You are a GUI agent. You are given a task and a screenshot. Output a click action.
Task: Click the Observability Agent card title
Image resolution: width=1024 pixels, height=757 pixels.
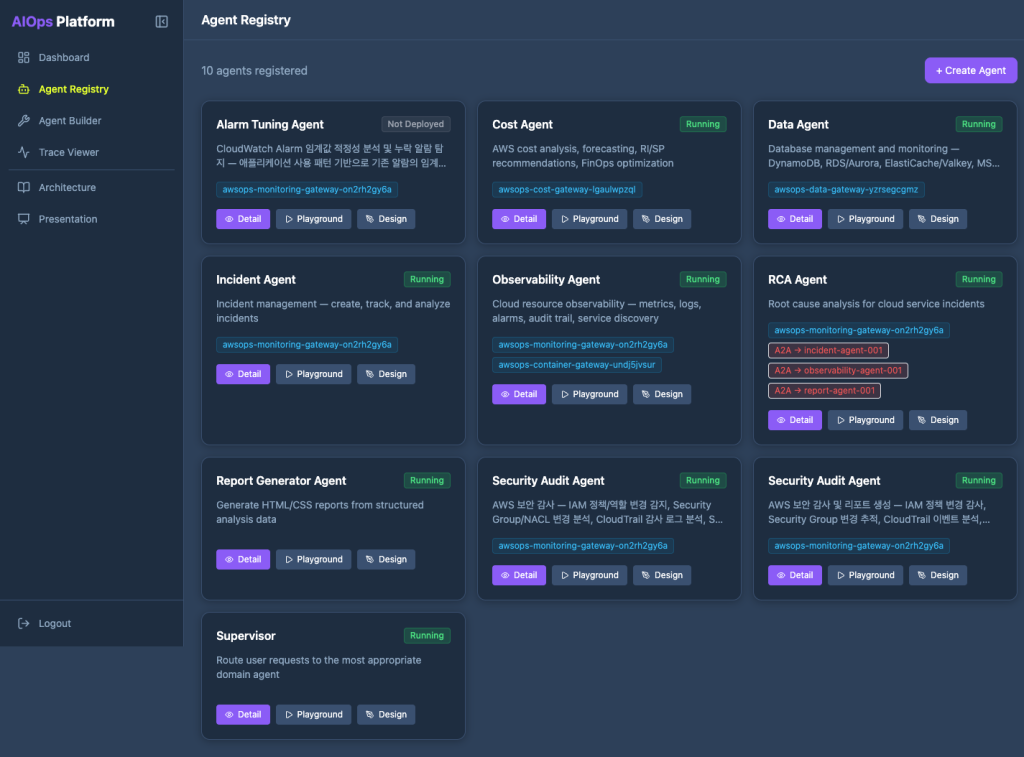(546, 280)
